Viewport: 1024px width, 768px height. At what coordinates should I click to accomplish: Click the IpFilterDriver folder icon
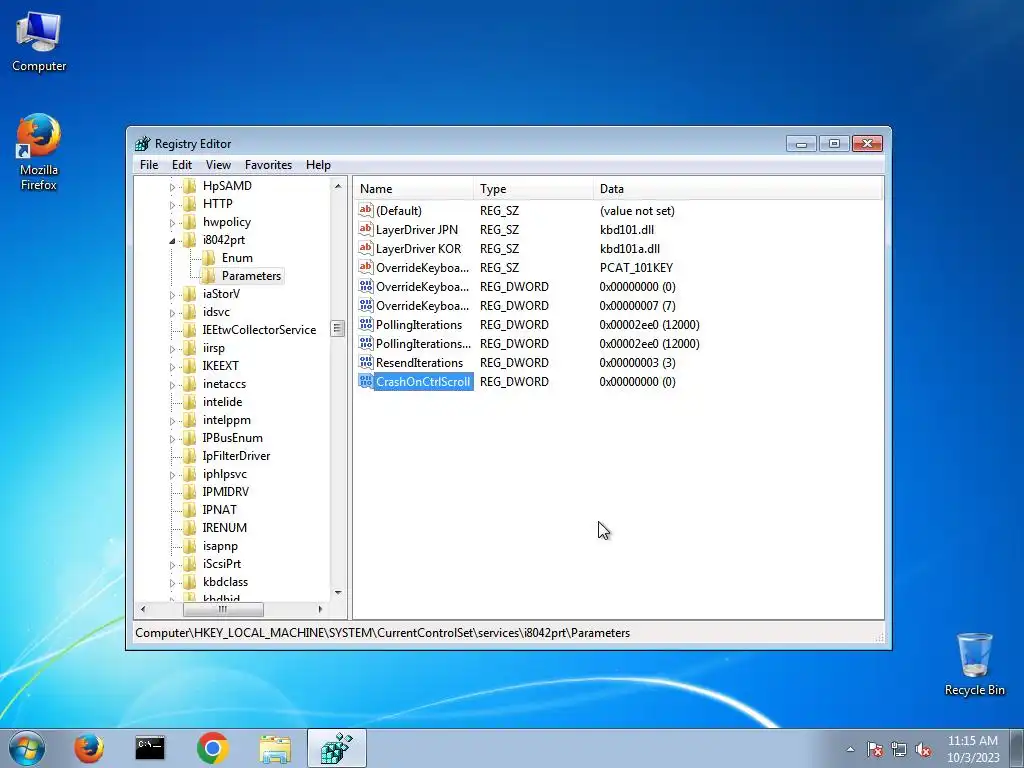tap(189, 456)
